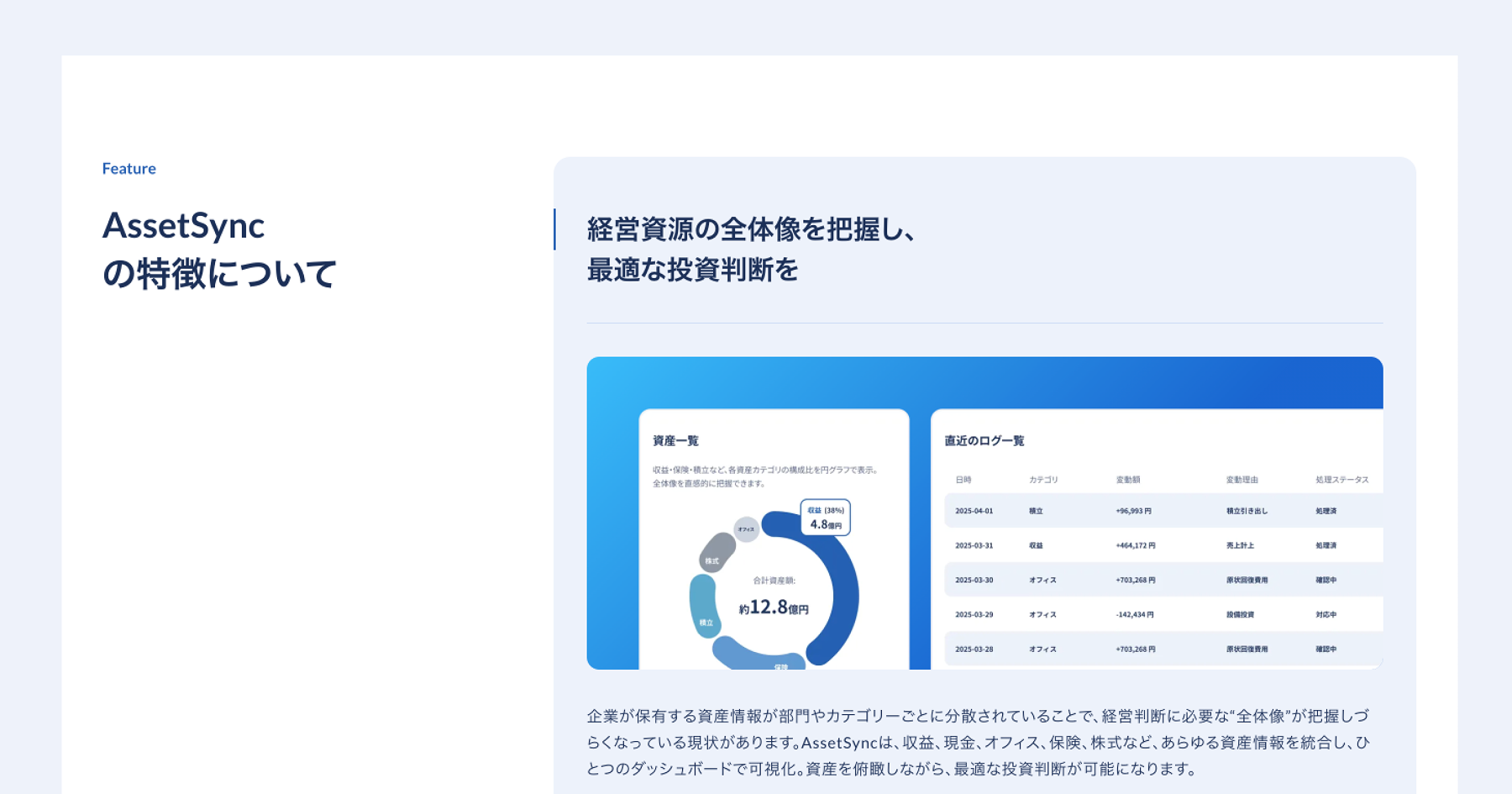This screenshot has height=794, width=1512.
Task: Click the "日時" column header
Action: pos(963,480)
